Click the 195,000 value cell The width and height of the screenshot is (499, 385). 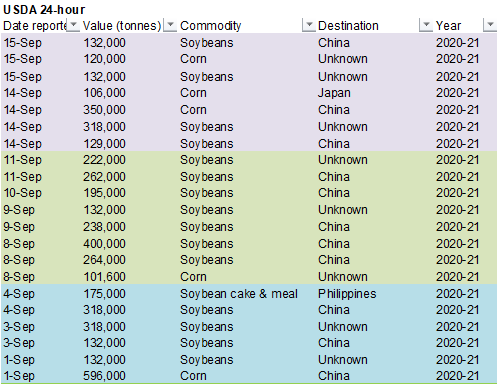coord(104,193)
